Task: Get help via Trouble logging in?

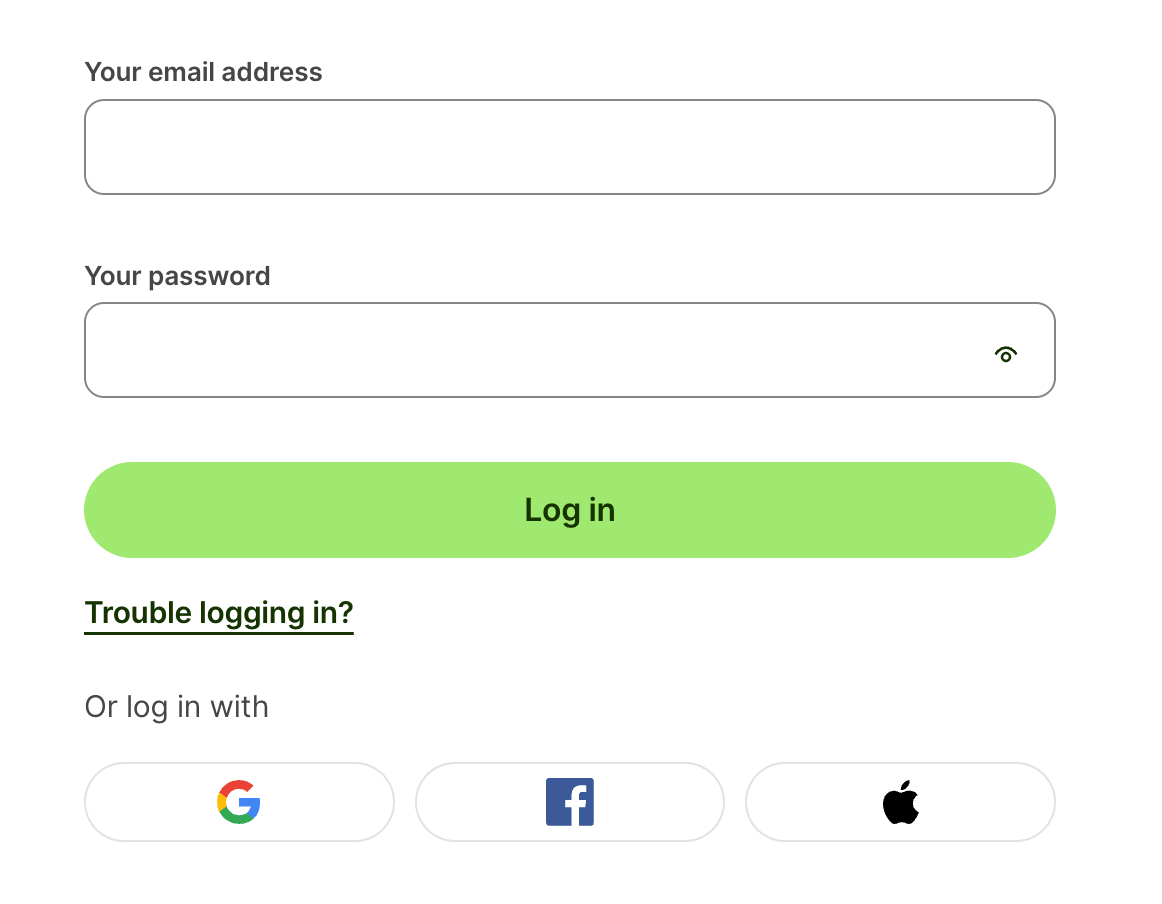Action: [x=219, y=613]
